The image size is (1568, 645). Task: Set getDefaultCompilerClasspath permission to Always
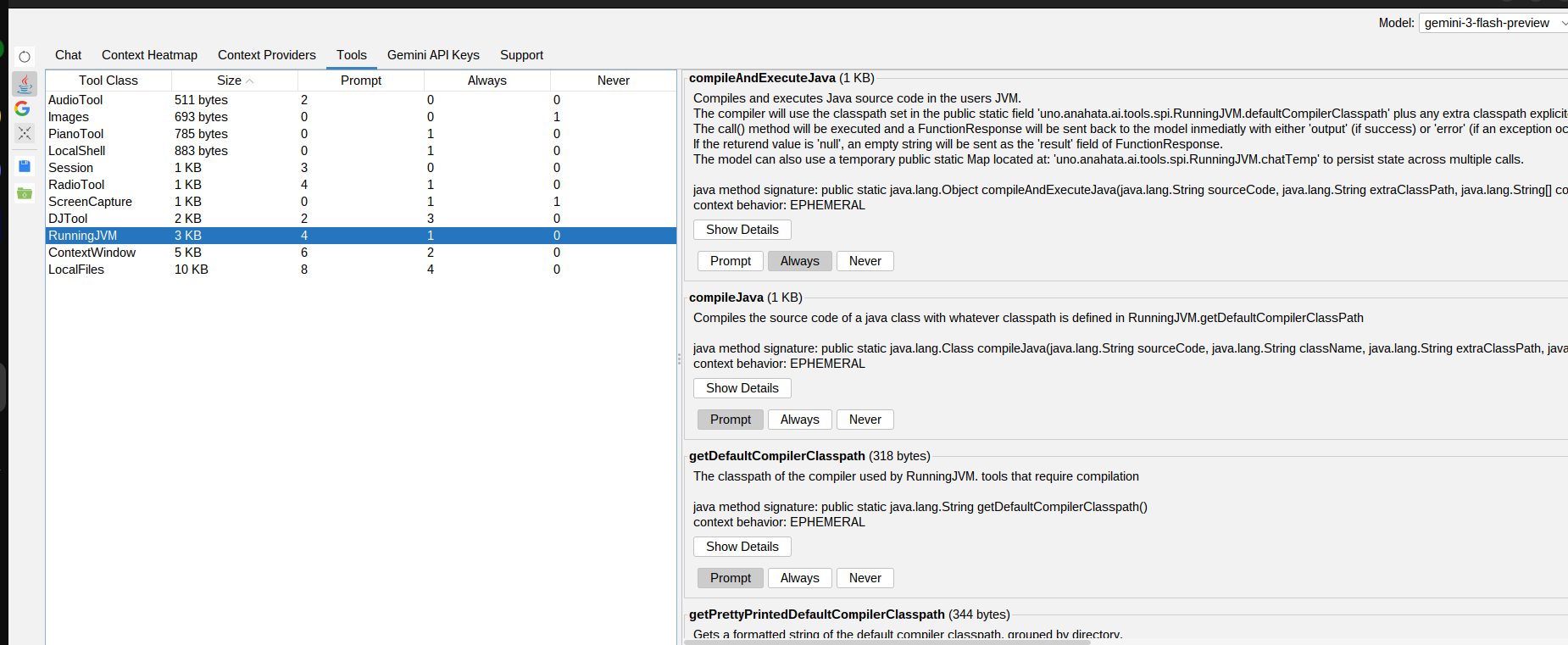(x=799, y=578)
